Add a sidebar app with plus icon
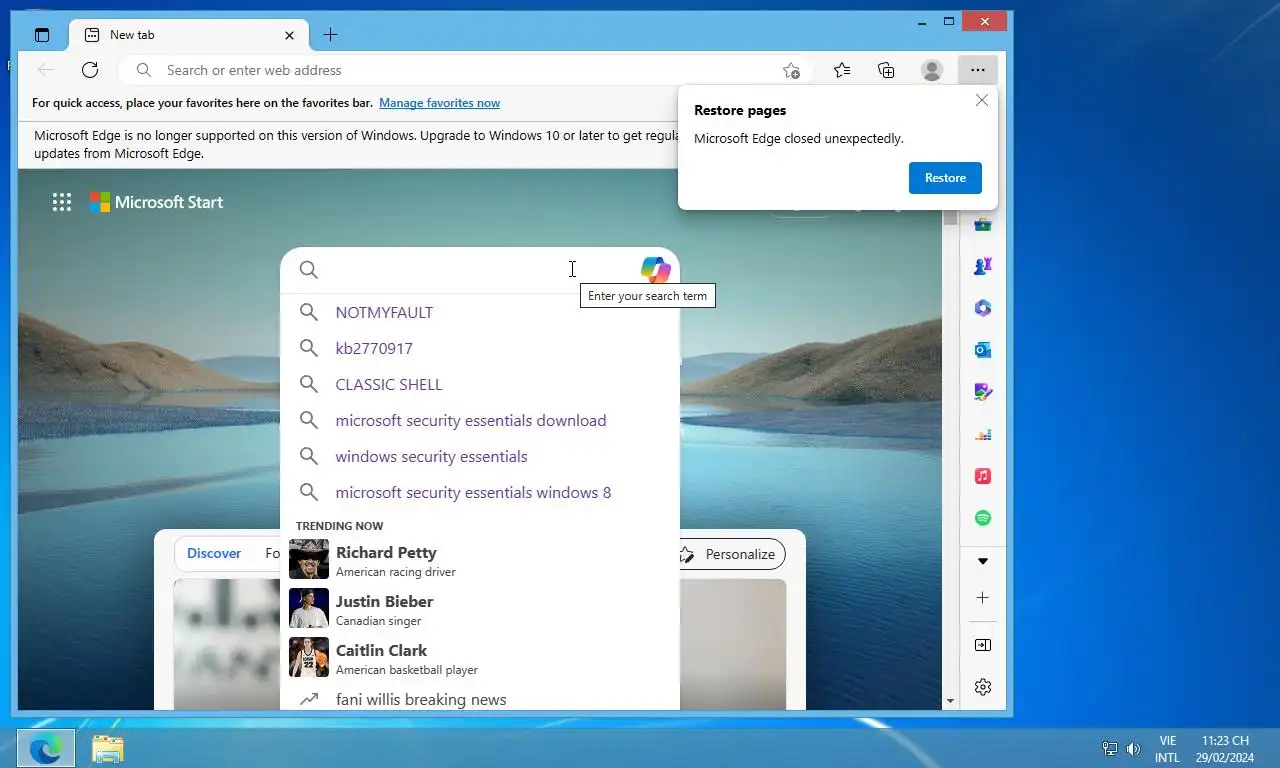The width and height of the screenshot is (1280, 768). tap(983, 598)
